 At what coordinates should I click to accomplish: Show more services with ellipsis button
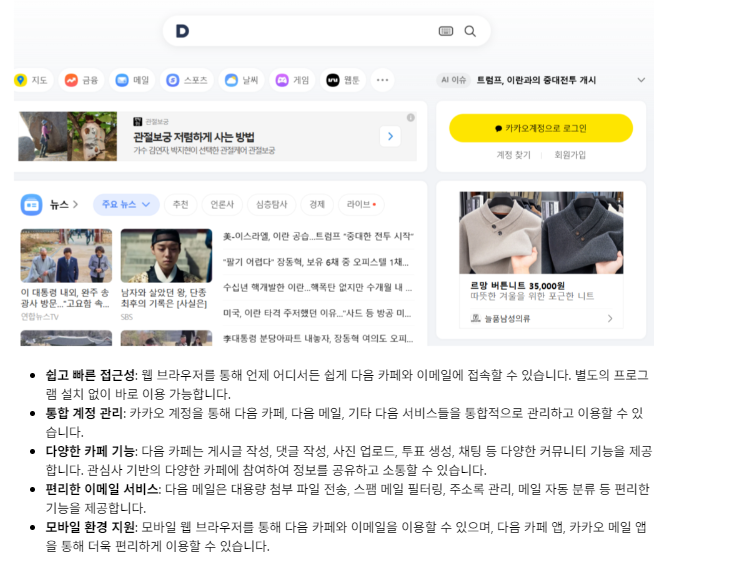click(x=382, y=80)
